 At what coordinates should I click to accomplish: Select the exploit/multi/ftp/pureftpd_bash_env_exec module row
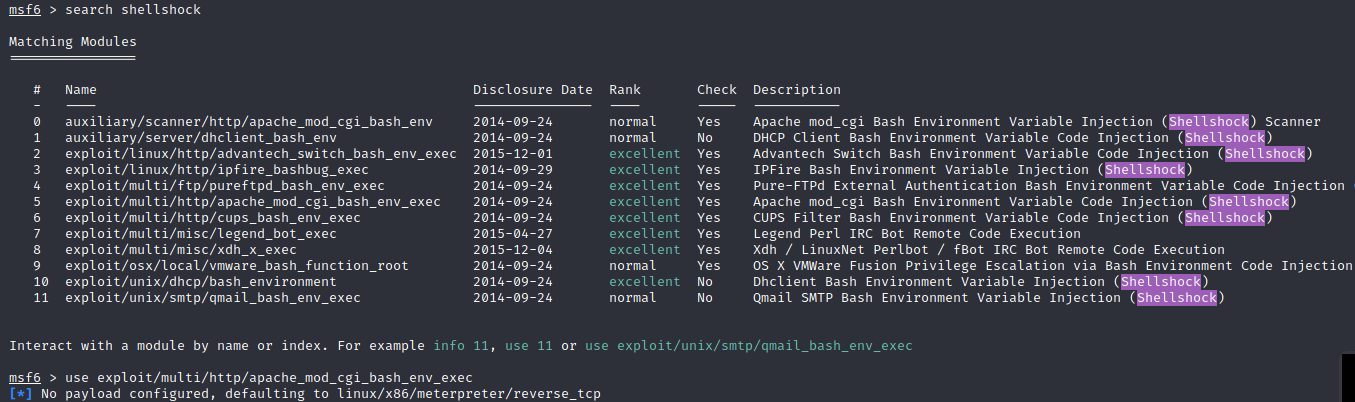[224, 186]
